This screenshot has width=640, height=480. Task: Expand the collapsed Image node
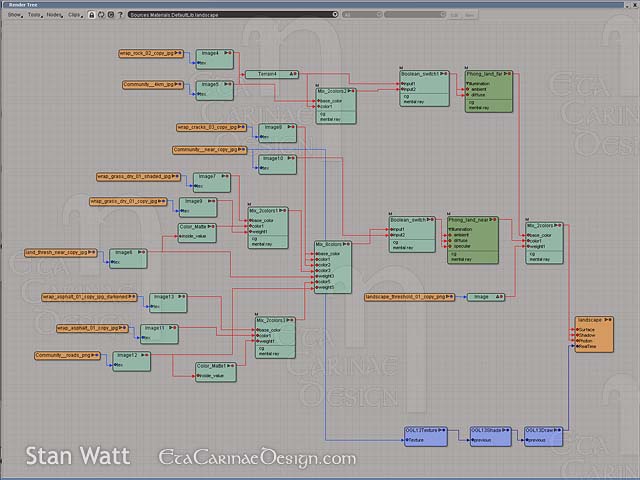(x=497, y=297)
